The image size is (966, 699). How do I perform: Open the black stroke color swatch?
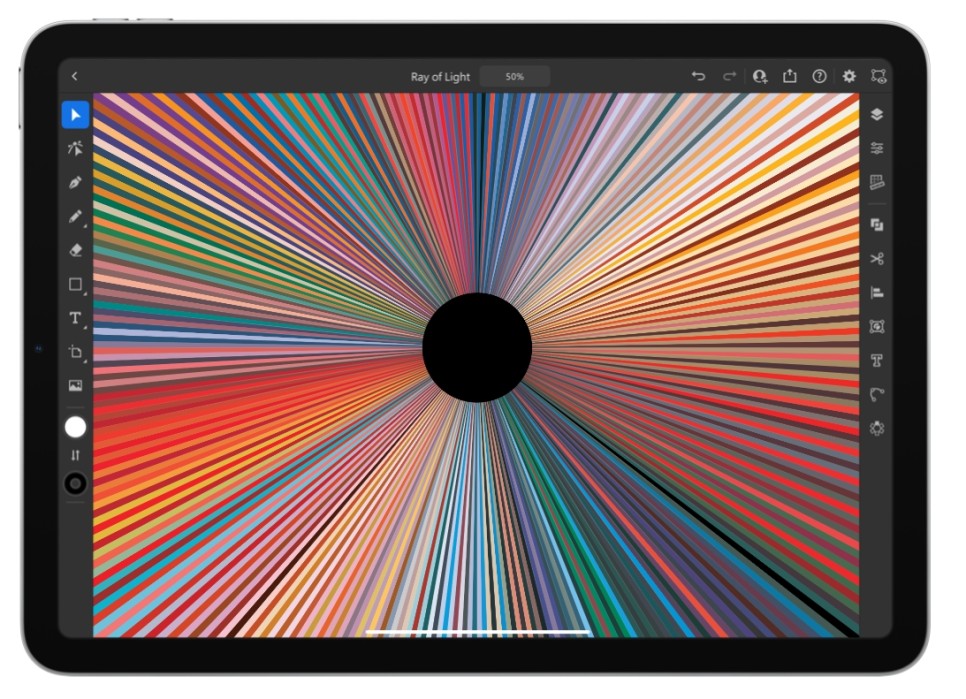(75, 483)
